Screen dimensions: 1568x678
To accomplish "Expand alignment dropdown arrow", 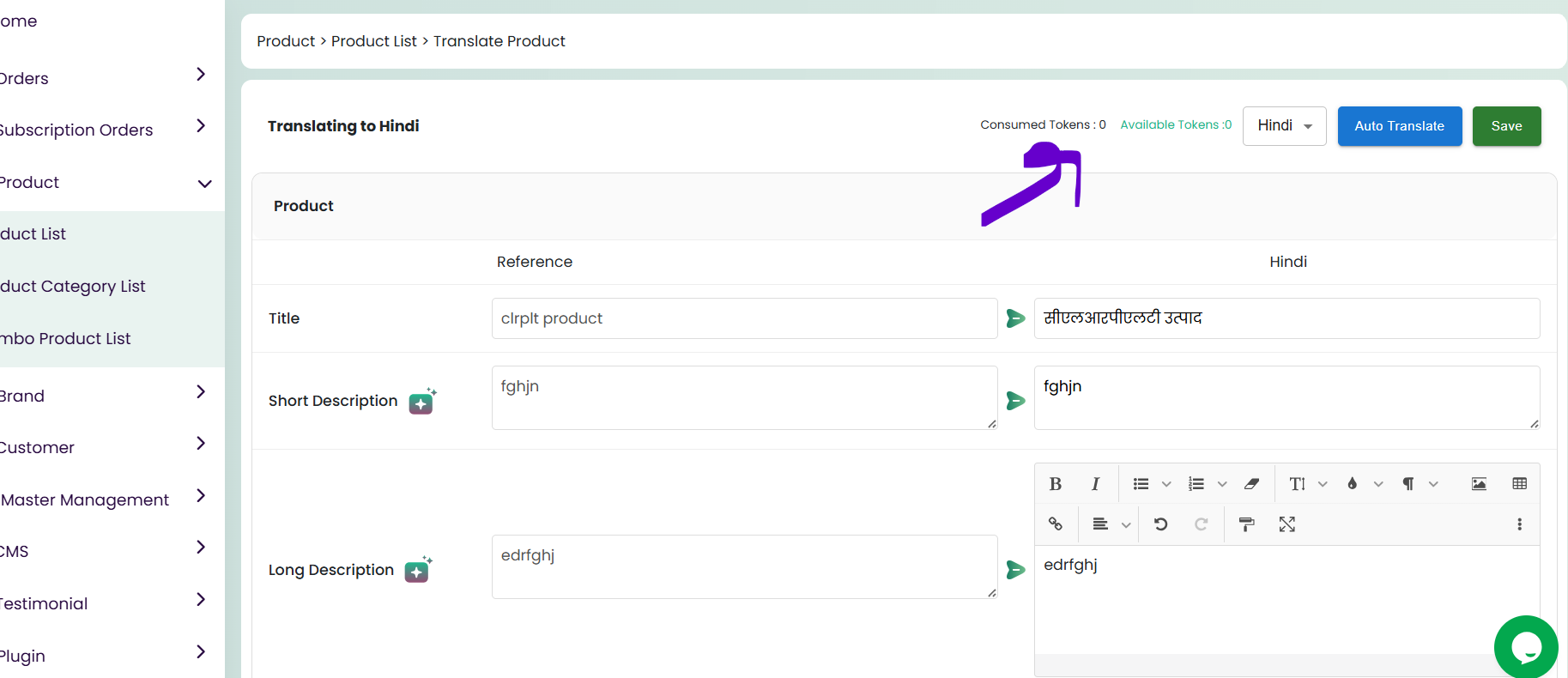I will (x=1126, y=524).
